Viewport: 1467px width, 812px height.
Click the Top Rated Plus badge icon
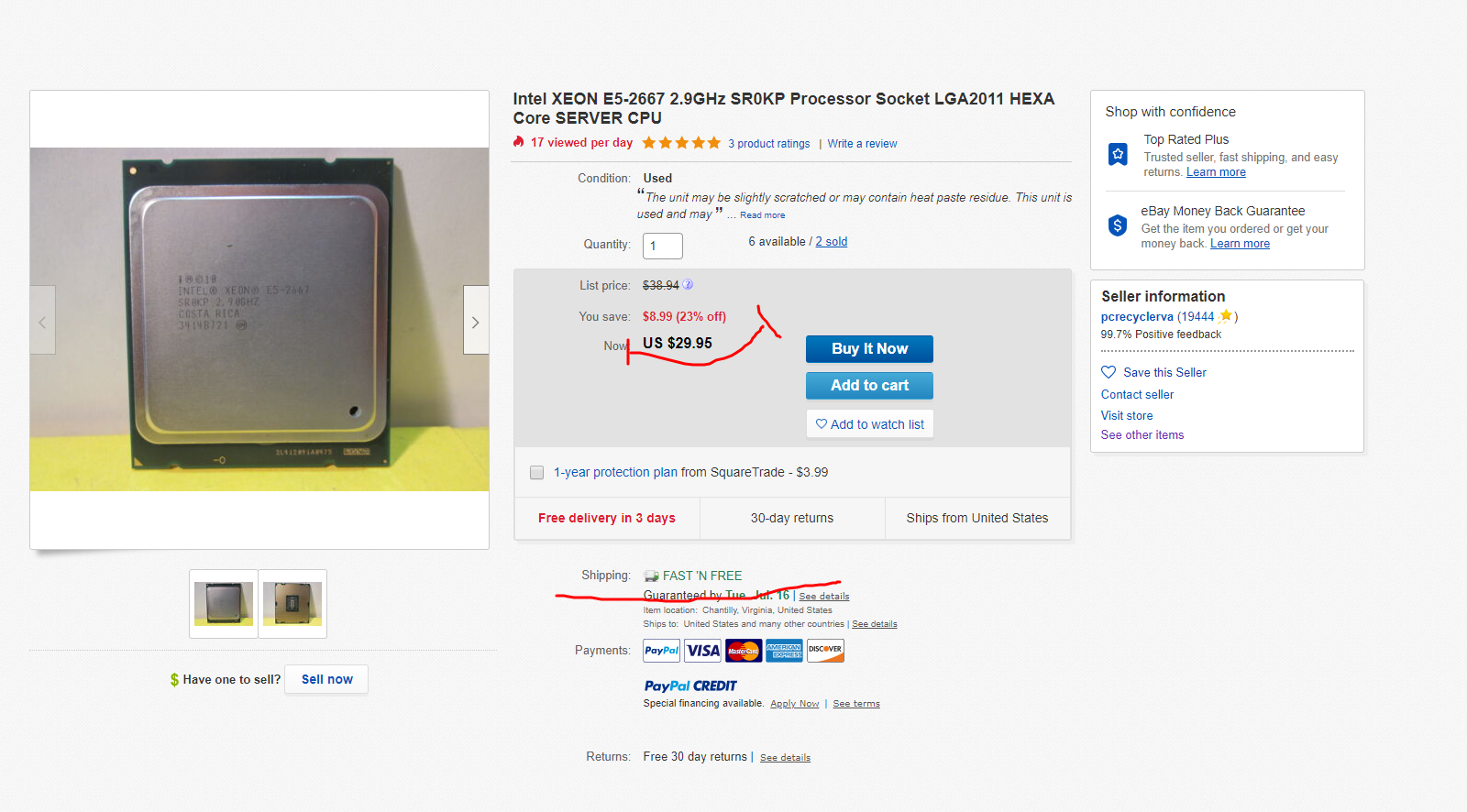[1118, 154]
